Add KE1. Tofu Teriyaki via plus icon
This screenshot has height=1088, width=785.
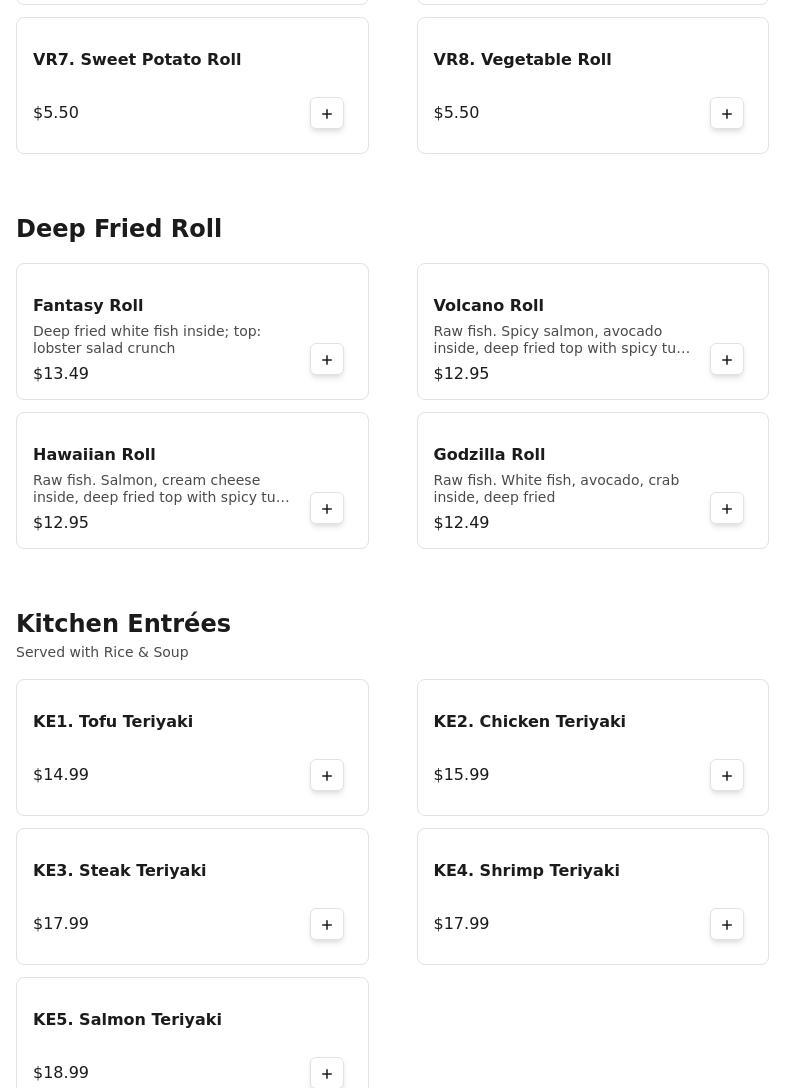pos(327,776)
